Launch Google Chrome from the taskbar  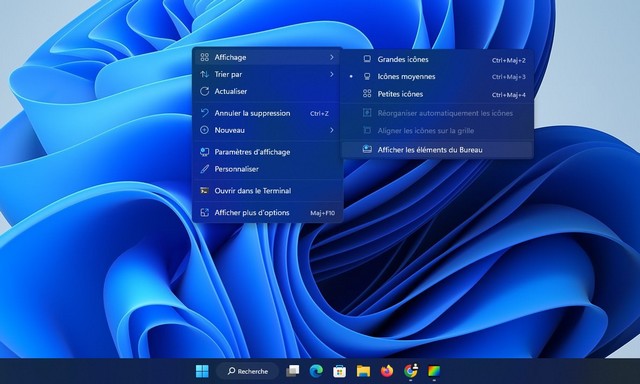[410, 371]
